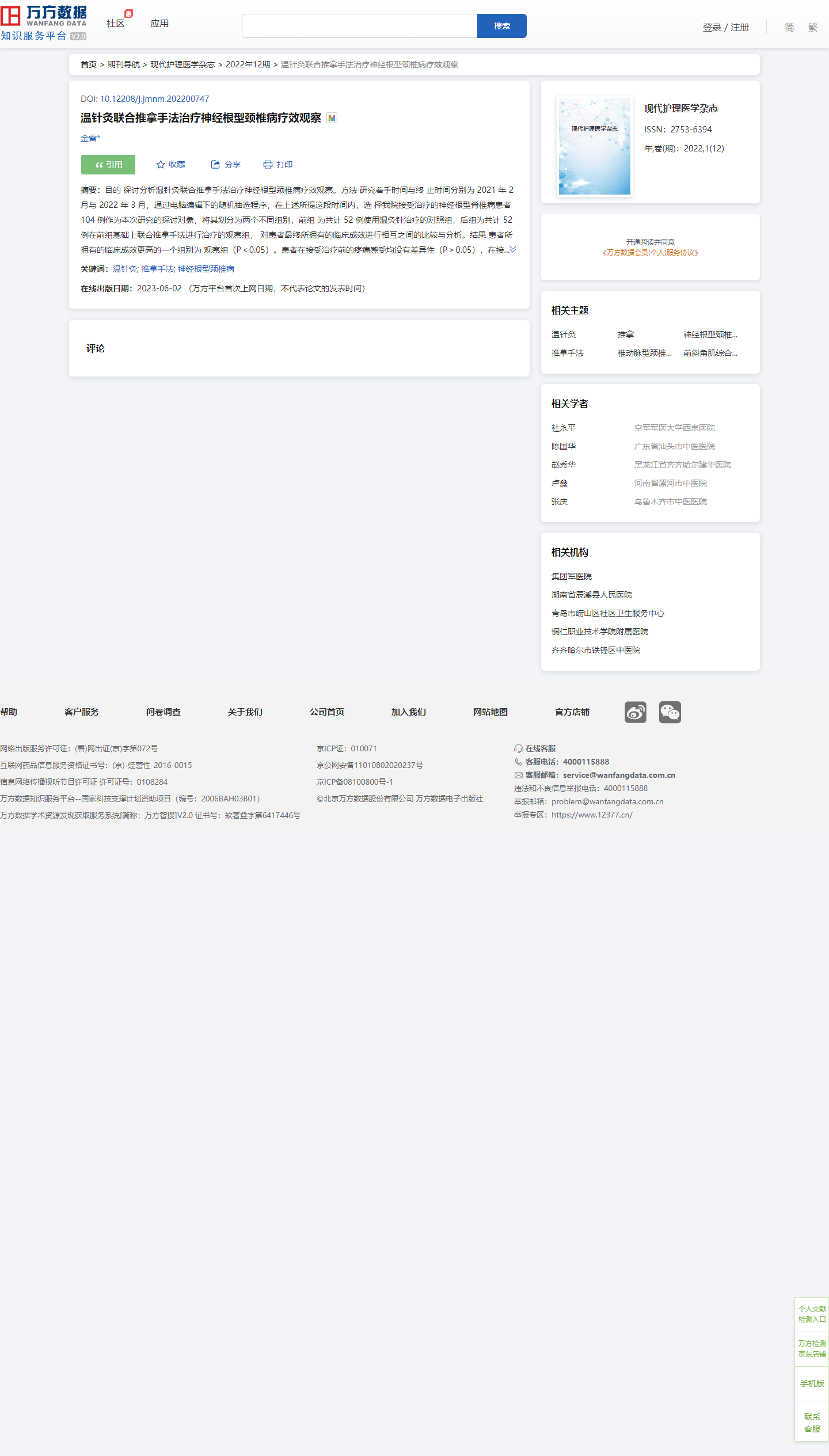Click 京ICP备08100800号-1 link
The width and height of the screenshot is (829, 1456).
coord(355,782)
